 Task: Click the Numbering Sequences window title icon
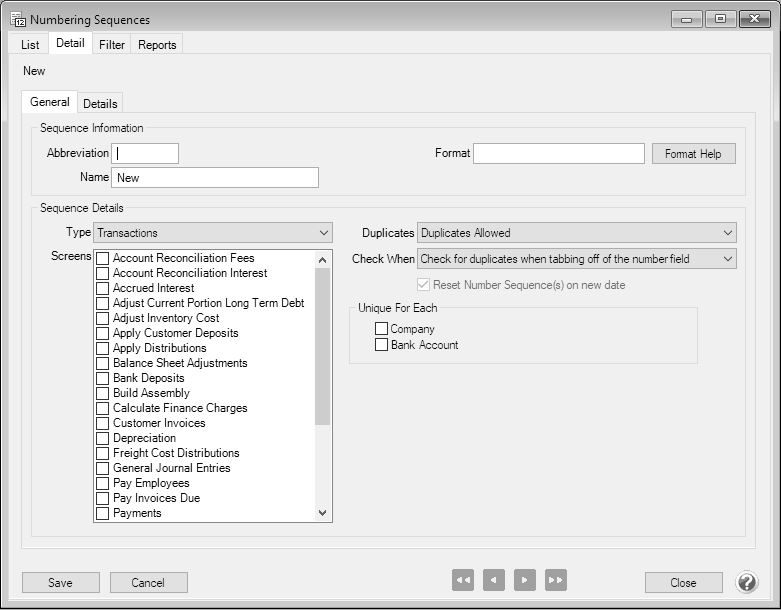(x=17, y=19)
